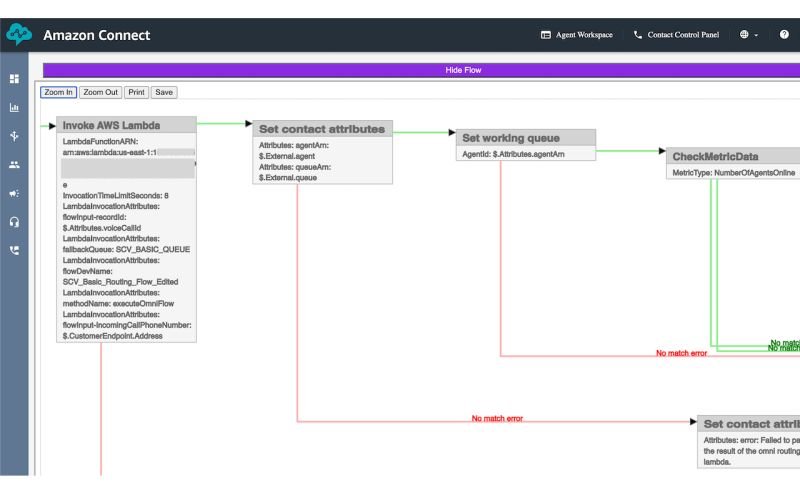Select the Invoke AWS Lambda block header

(126, 125)
